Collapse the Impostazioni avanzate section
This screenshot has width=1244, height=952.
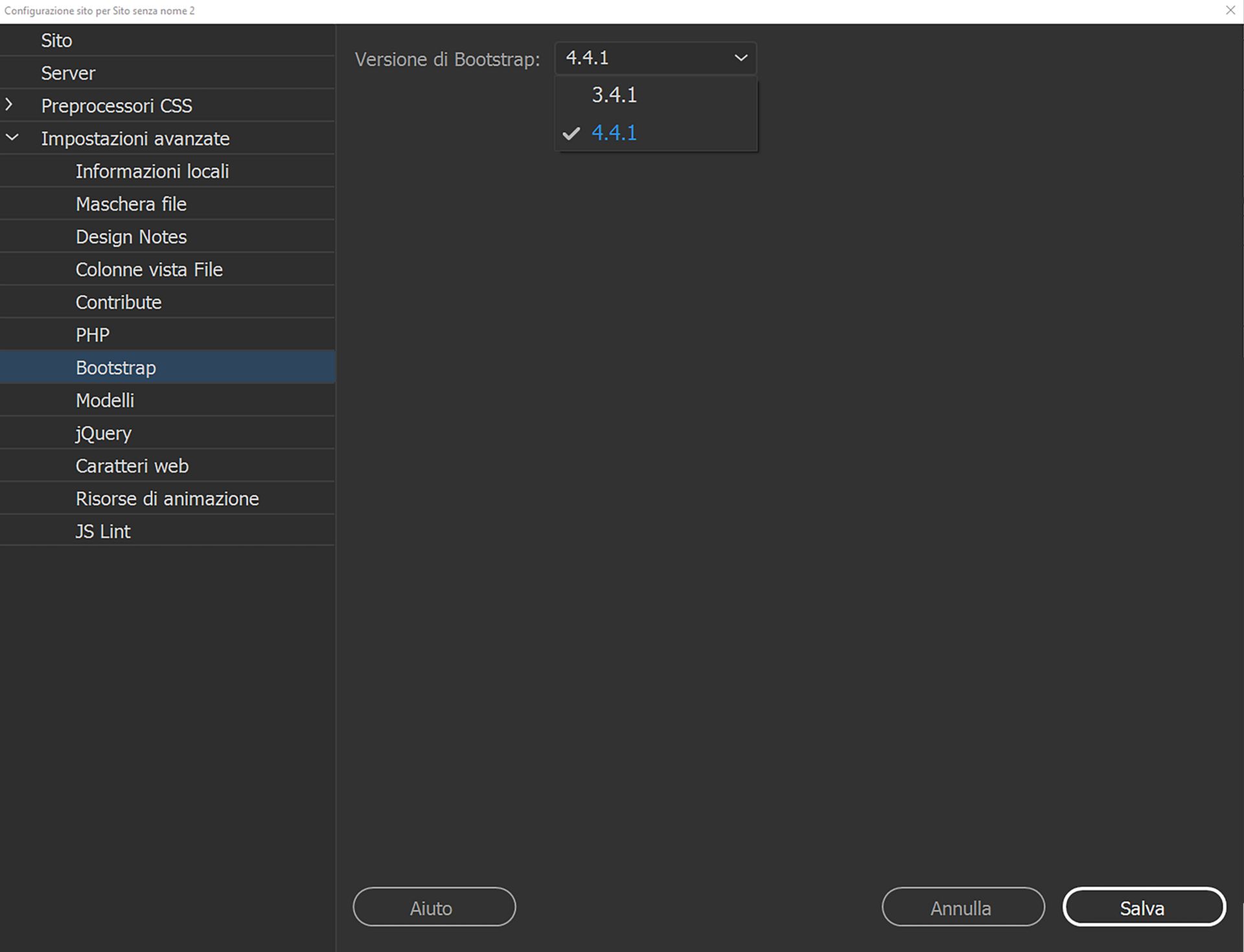tap(11, 138)
